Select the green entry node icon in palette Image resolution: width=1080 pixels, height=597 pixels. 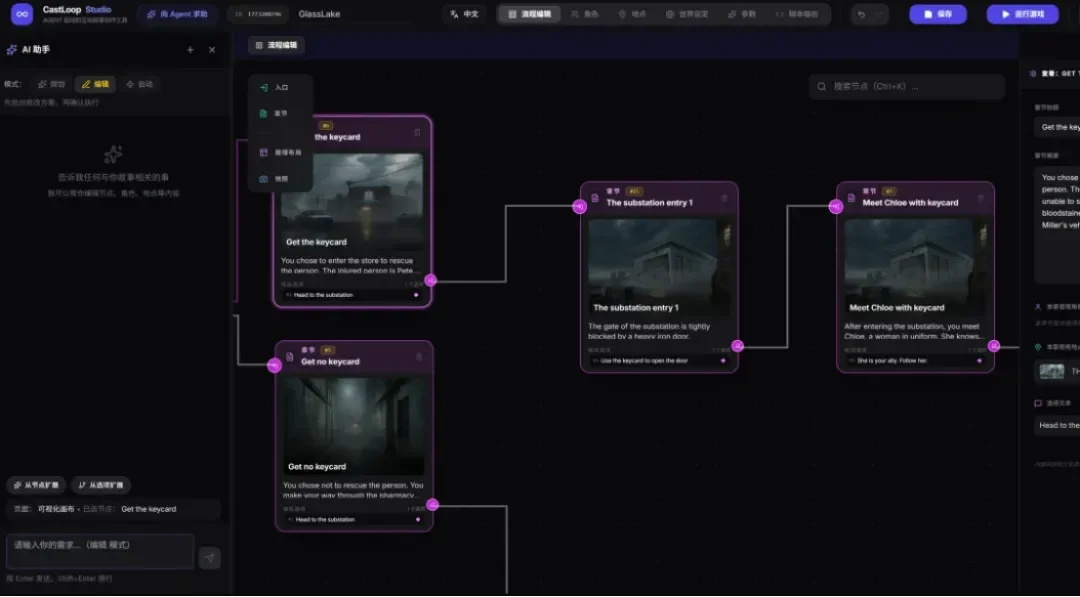[x=263, y=87]
